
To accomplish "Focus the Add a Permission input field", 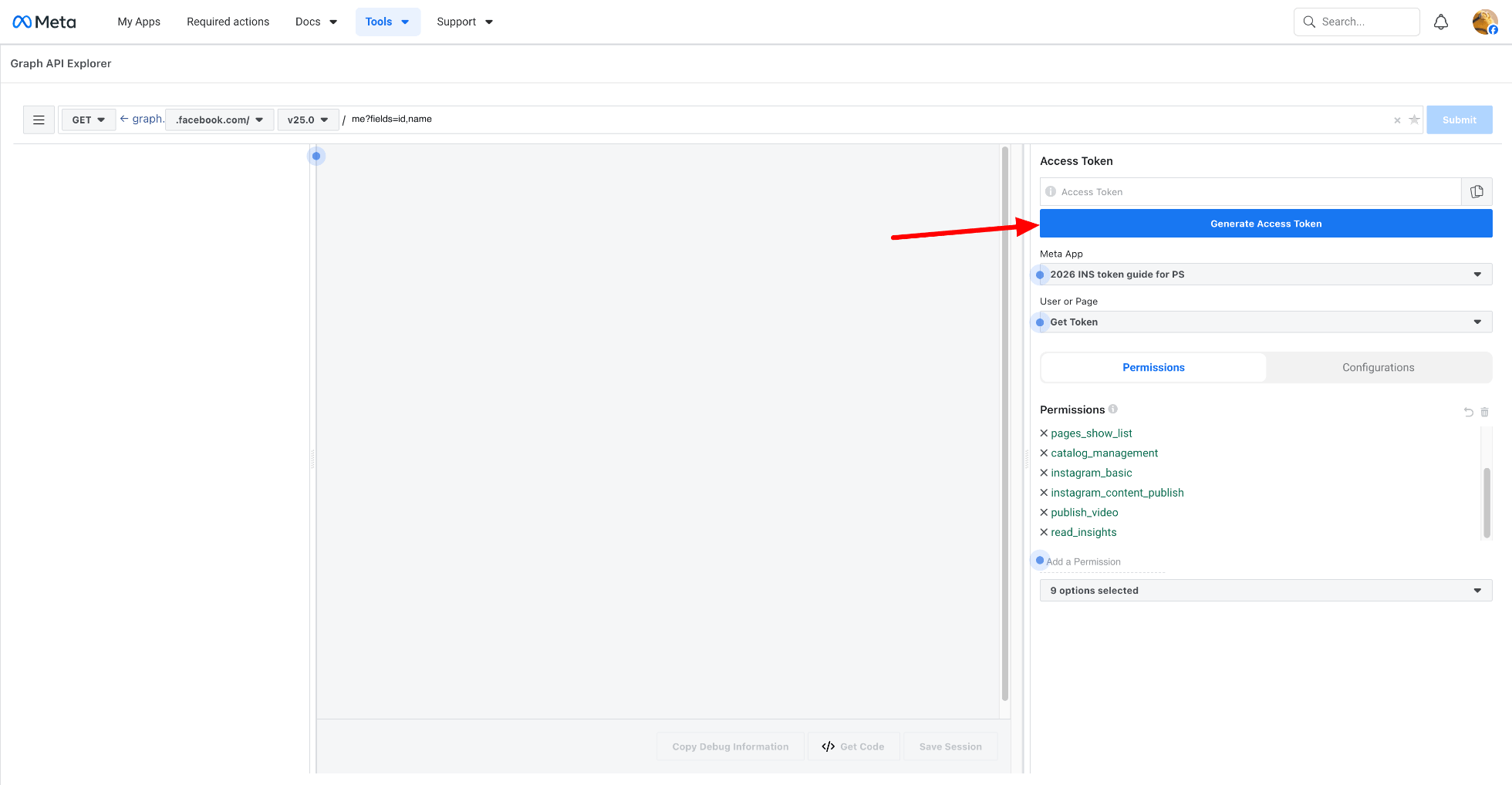I will pyautogui.click(x=1103, y=562).
